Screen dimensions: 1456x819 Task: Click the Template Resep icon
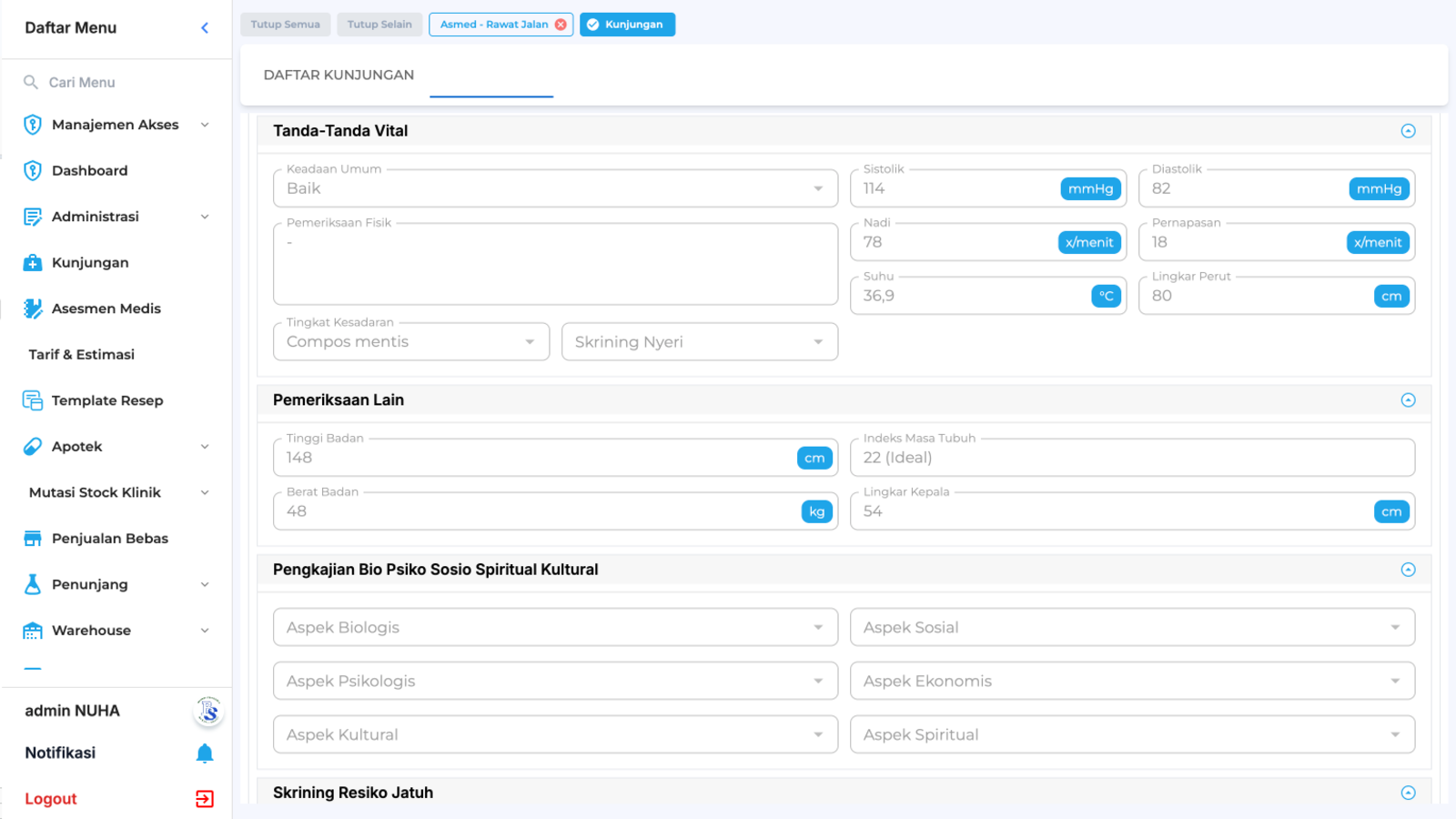tap(33, 400)
